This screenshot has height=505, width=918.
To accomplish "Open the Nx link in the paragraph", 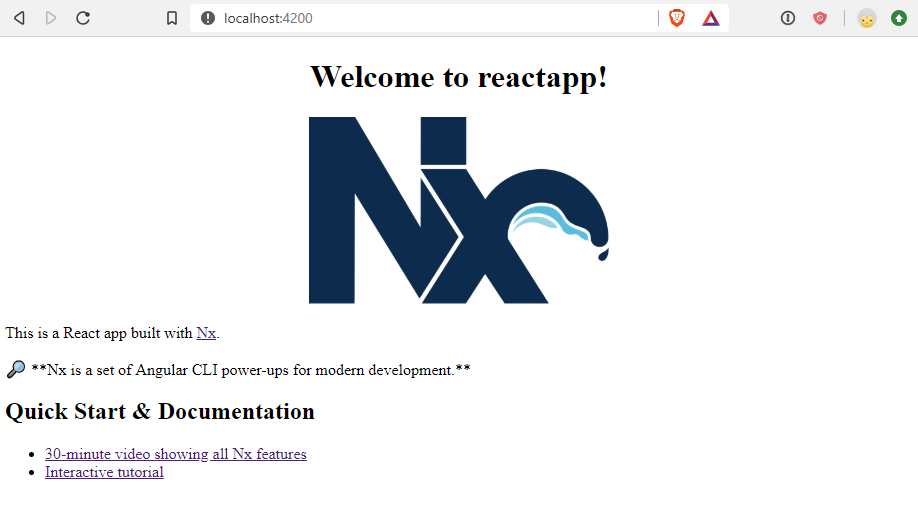I will [206, 333].
